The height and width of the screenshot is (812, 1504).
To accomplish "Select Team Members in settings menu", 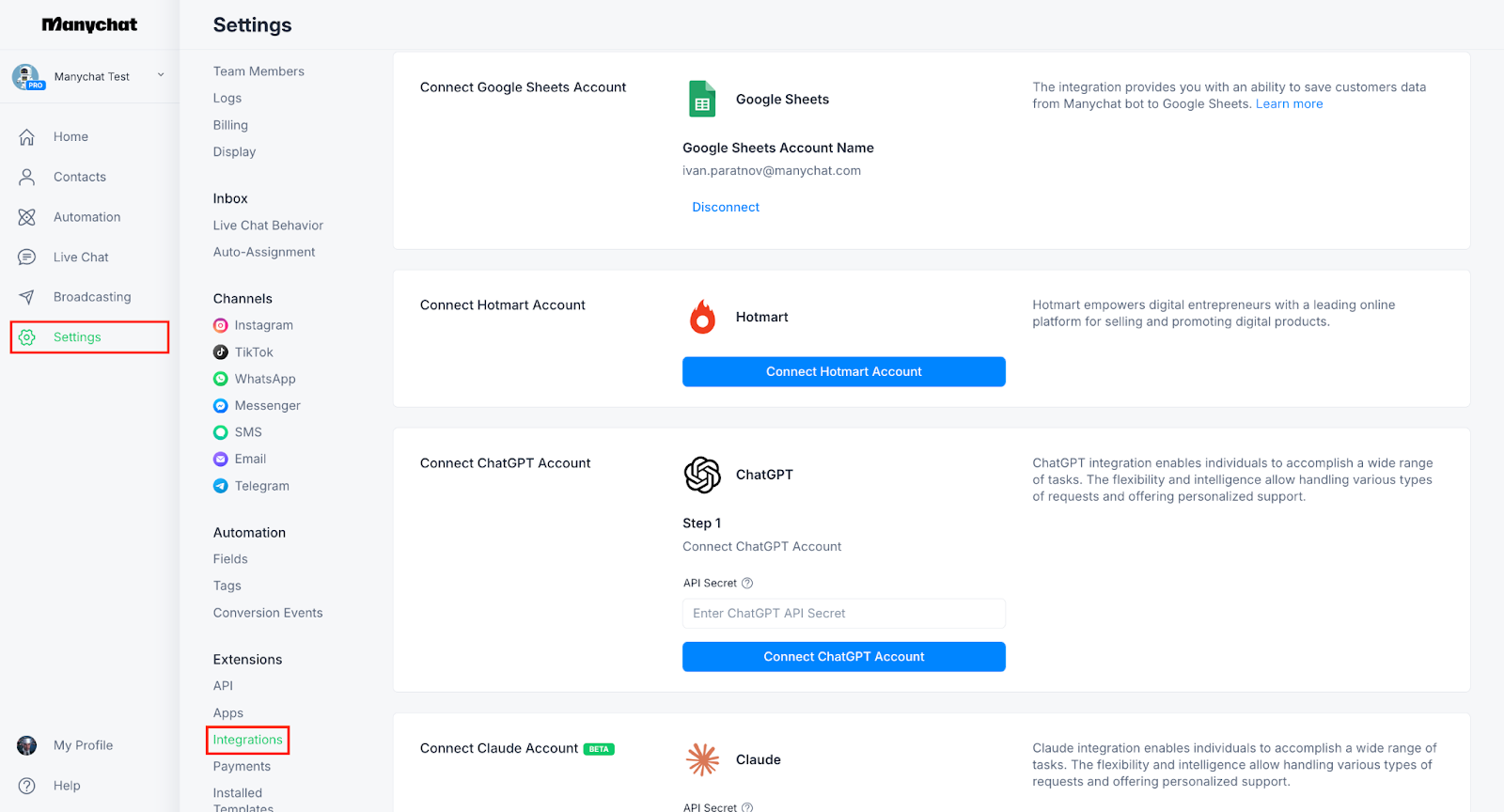I will point(258,71).
